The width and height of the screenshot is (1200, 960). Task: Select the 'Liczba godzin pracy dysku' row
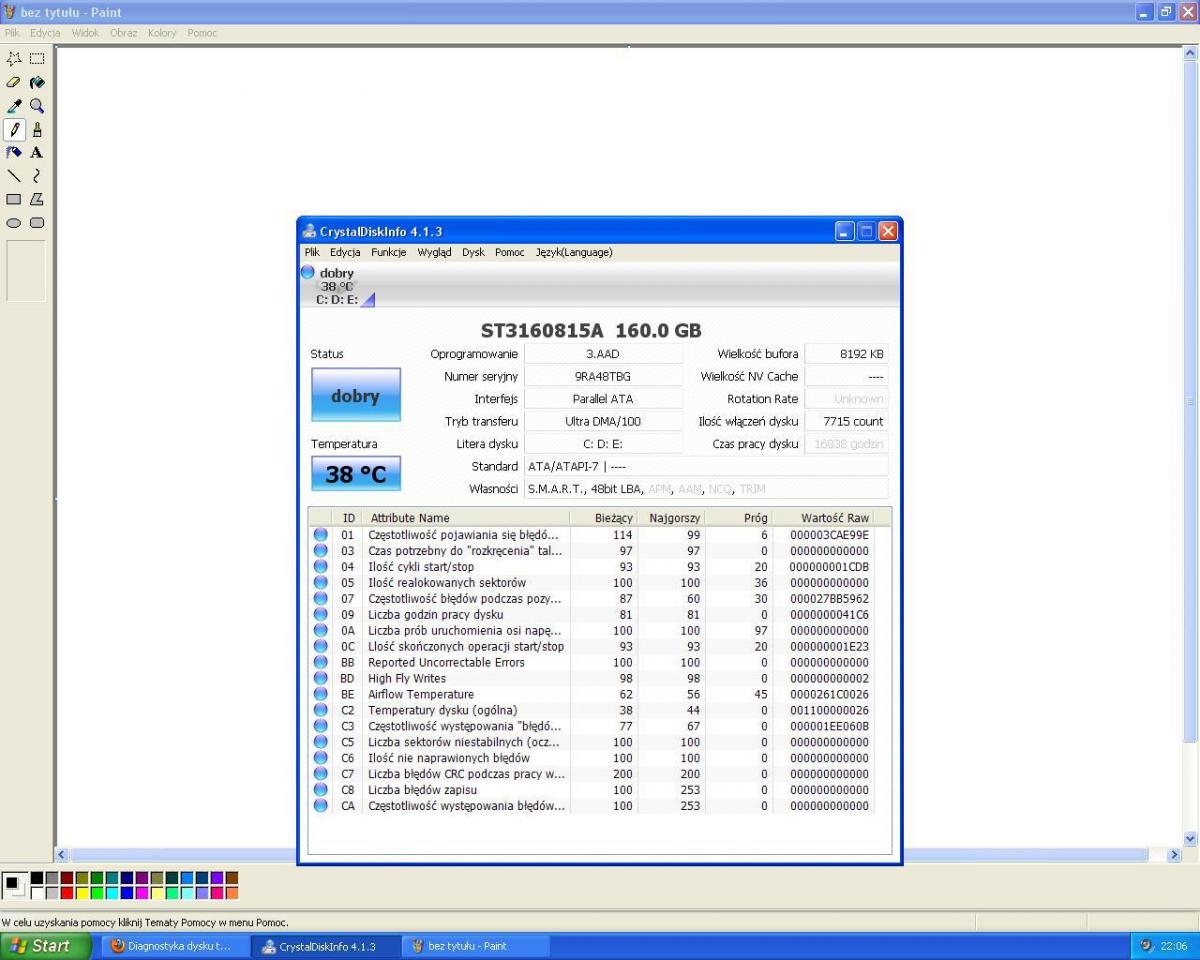pyautogui.click(x=593, y=614)
